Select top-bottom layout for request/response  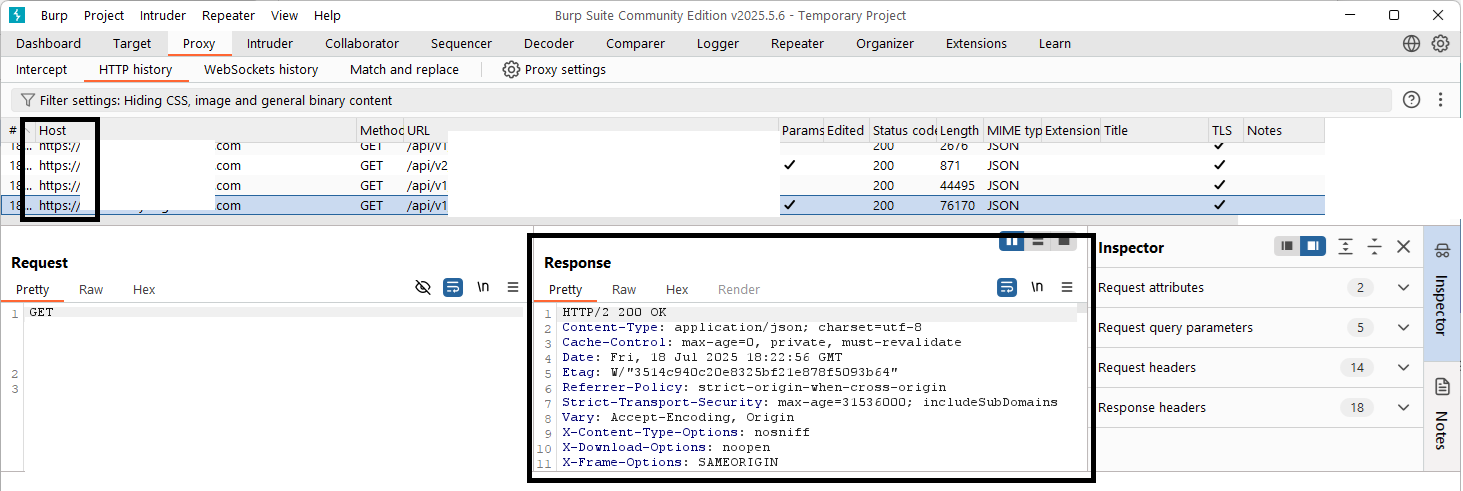(1038, 241)
